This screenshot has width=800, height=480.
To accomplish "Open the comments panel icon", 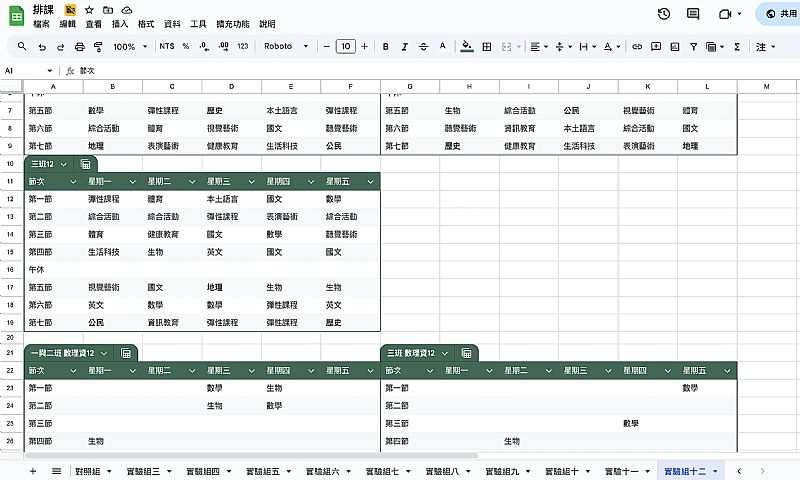I will [693, 14].
